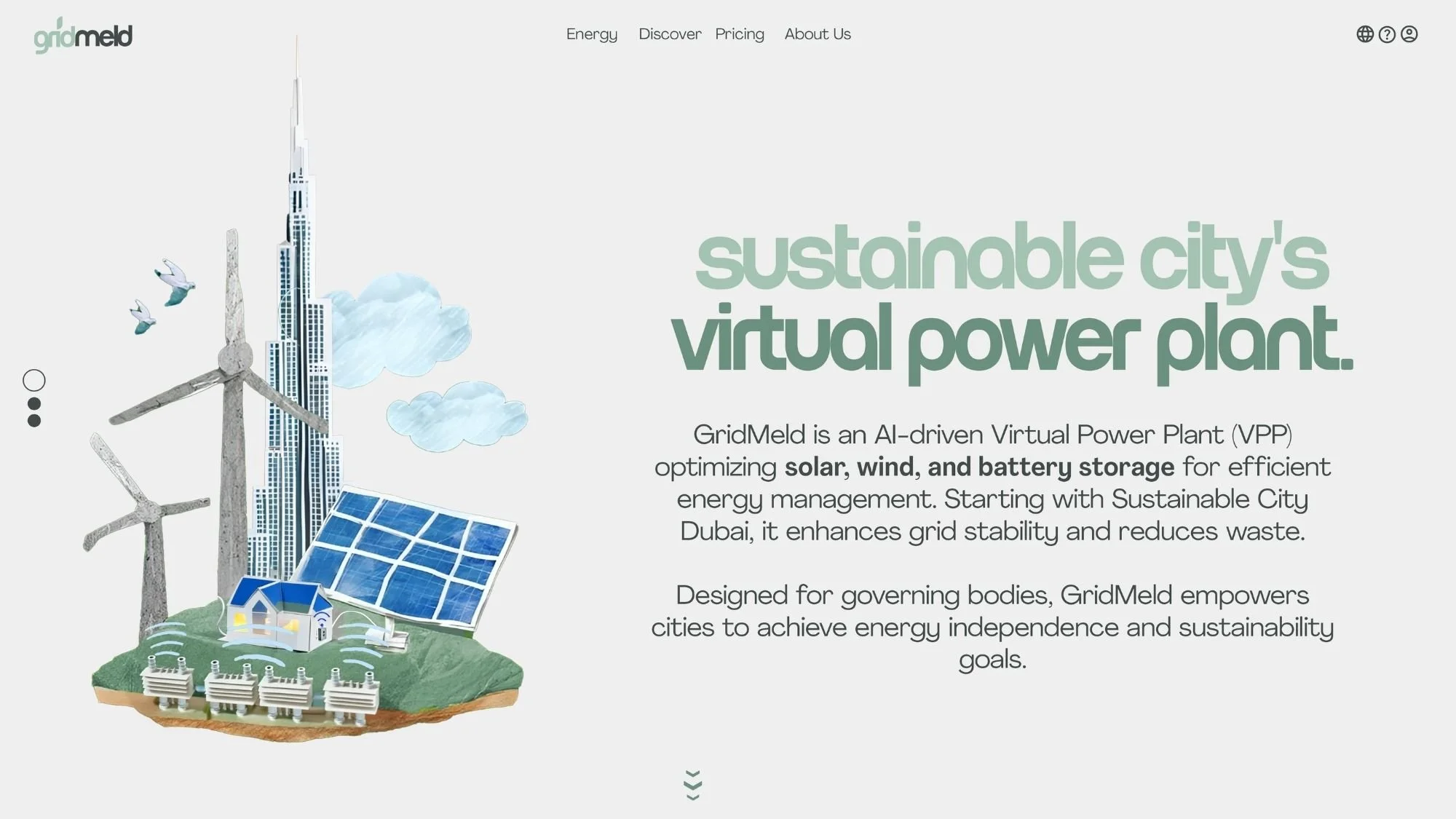Select the third page indicator dot
Viewport: 1456px width, 819px height.
tap(34, 421)
